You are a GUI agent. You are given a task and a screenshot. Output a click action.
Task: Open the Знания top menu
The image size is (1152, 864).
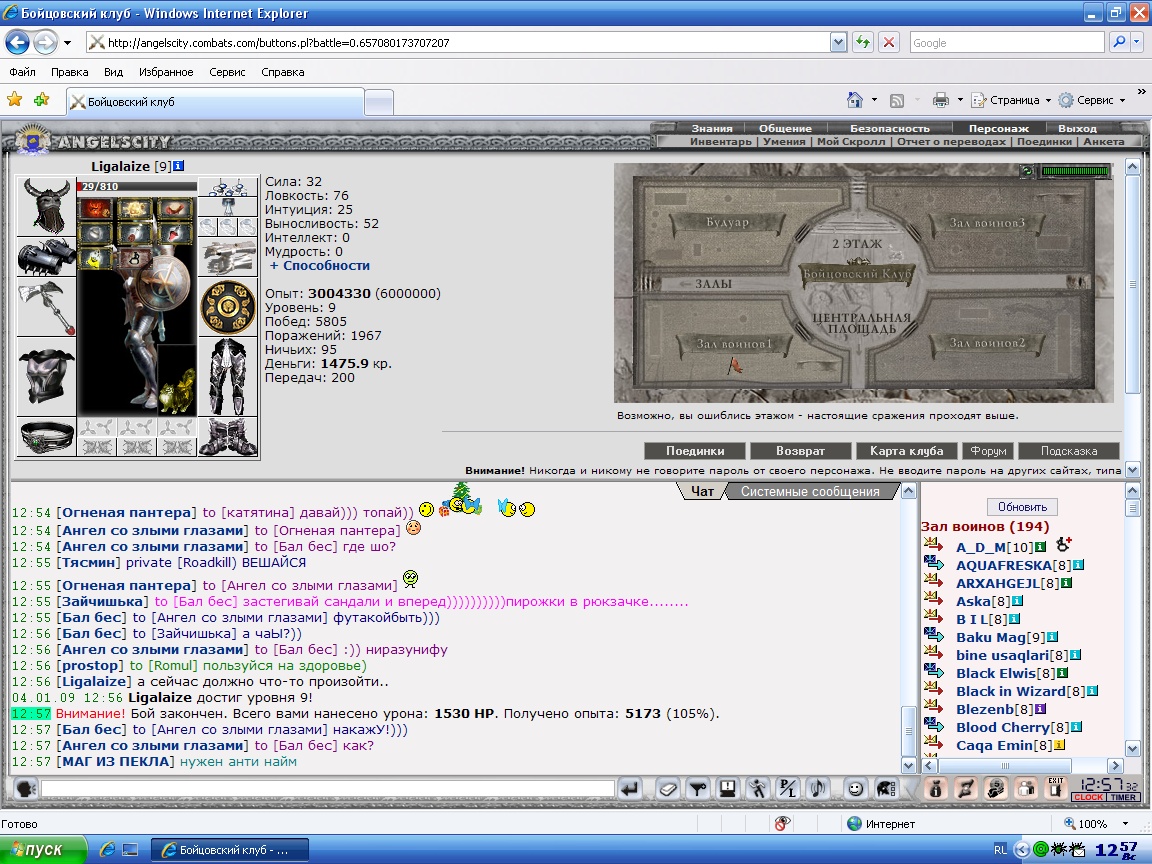point(712,129)
